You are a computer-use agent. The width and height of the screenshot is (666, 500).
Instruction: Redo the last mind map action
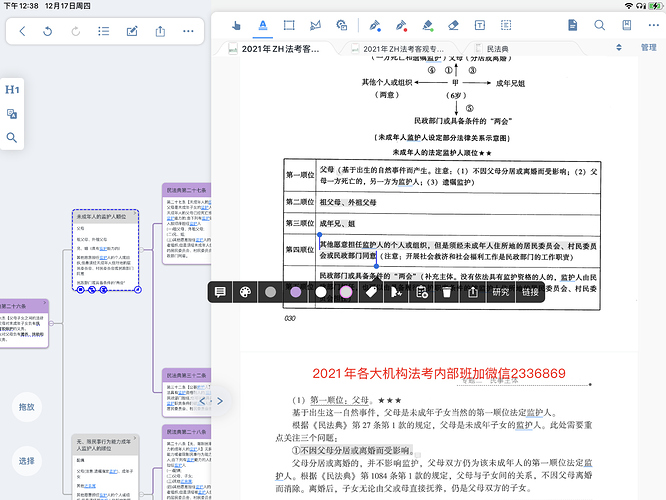click(x=76, y=31)
